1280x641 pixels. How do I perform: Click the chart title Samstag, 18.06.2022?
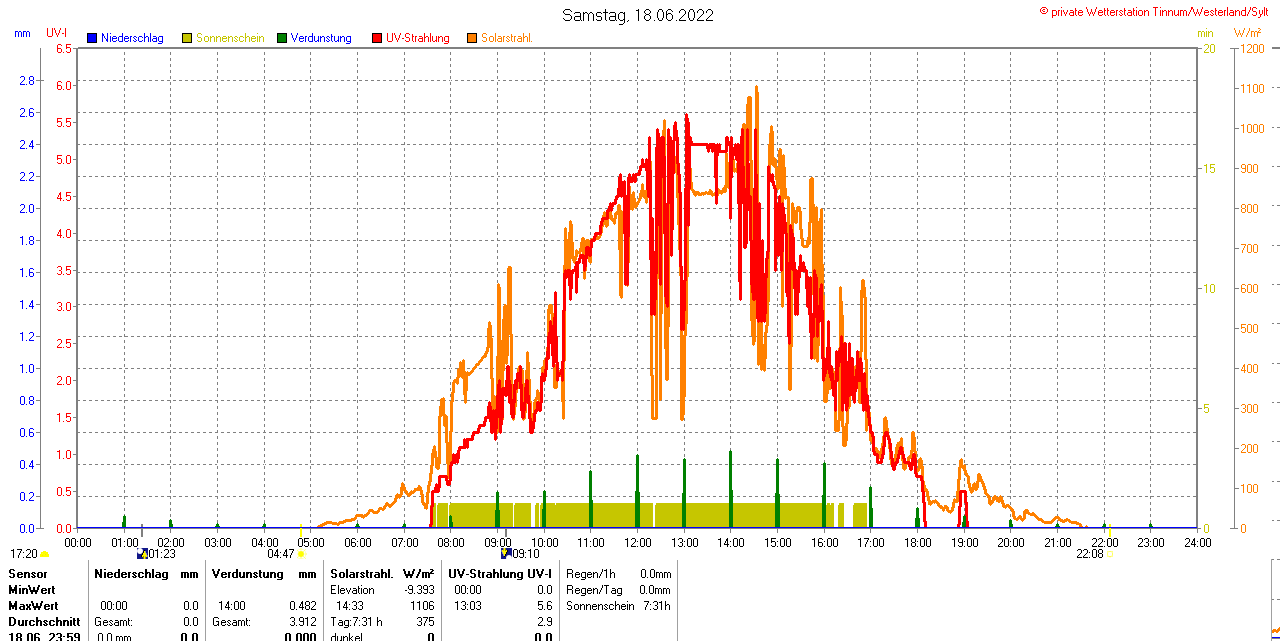(x=638, y=15)
